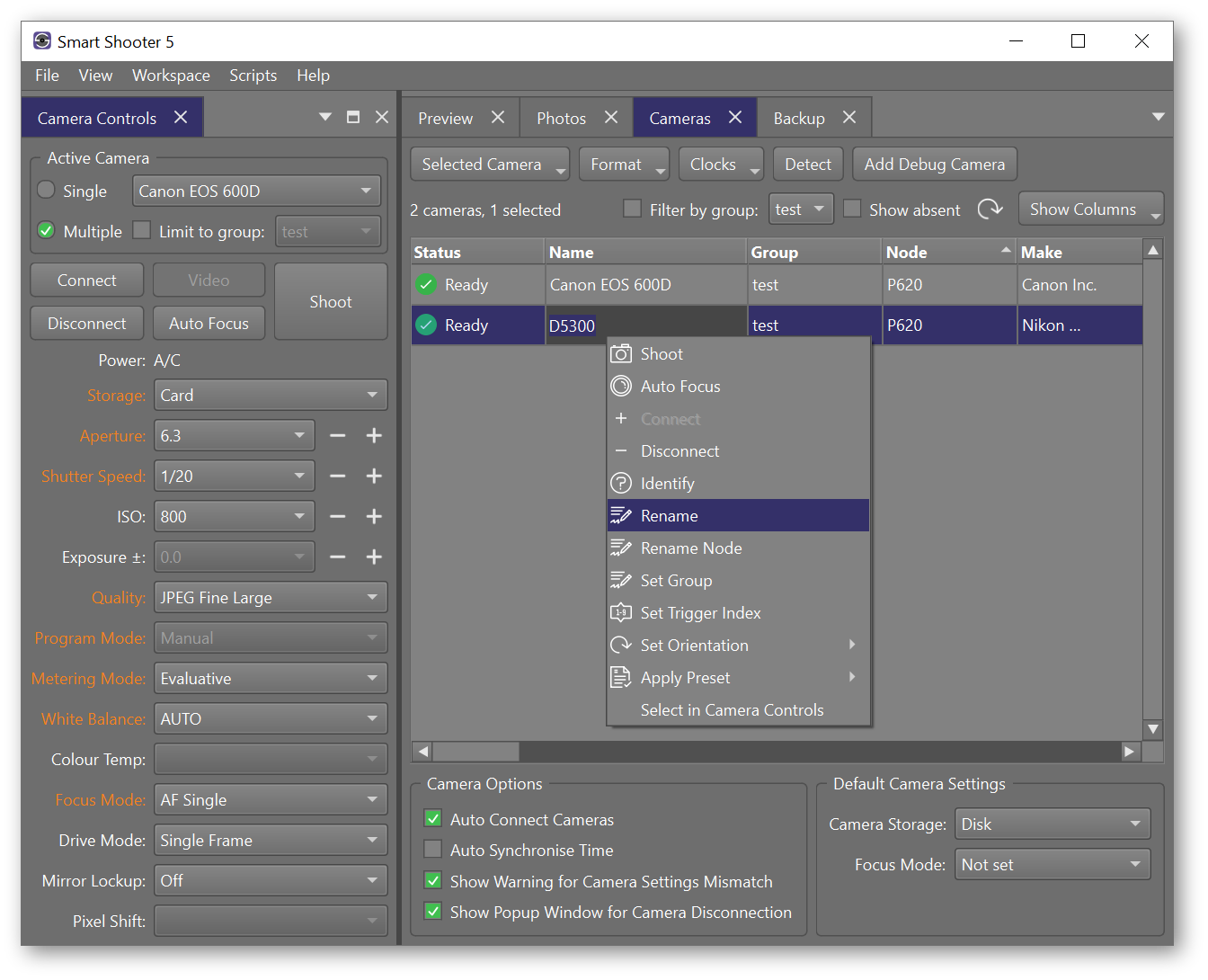Maximize the Camera Controls panel
1208x980 pixels.
point(353,117)
